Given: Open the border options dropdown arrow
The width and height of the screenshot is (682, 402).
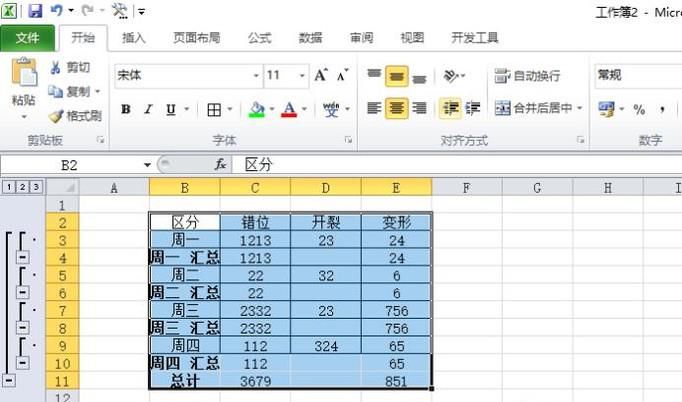Looking at the screenshot, I should click(x=230, y=109).
